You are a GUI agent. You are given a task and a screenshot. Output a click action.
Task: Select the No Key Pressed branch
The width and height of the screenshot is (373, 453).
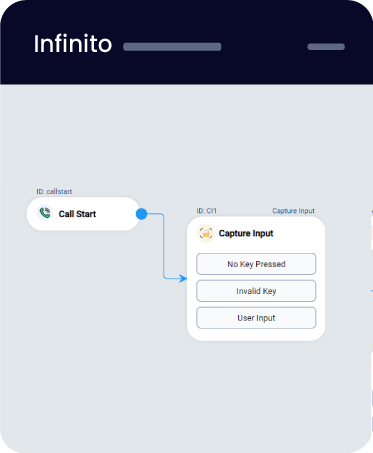coord(256,264)
